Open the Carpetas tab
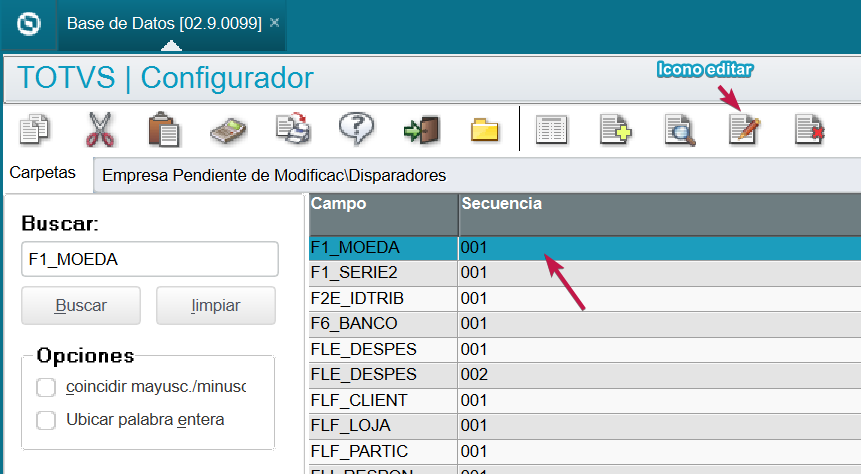Viewport: 861px width, 474px height. (x=43, y=172)
